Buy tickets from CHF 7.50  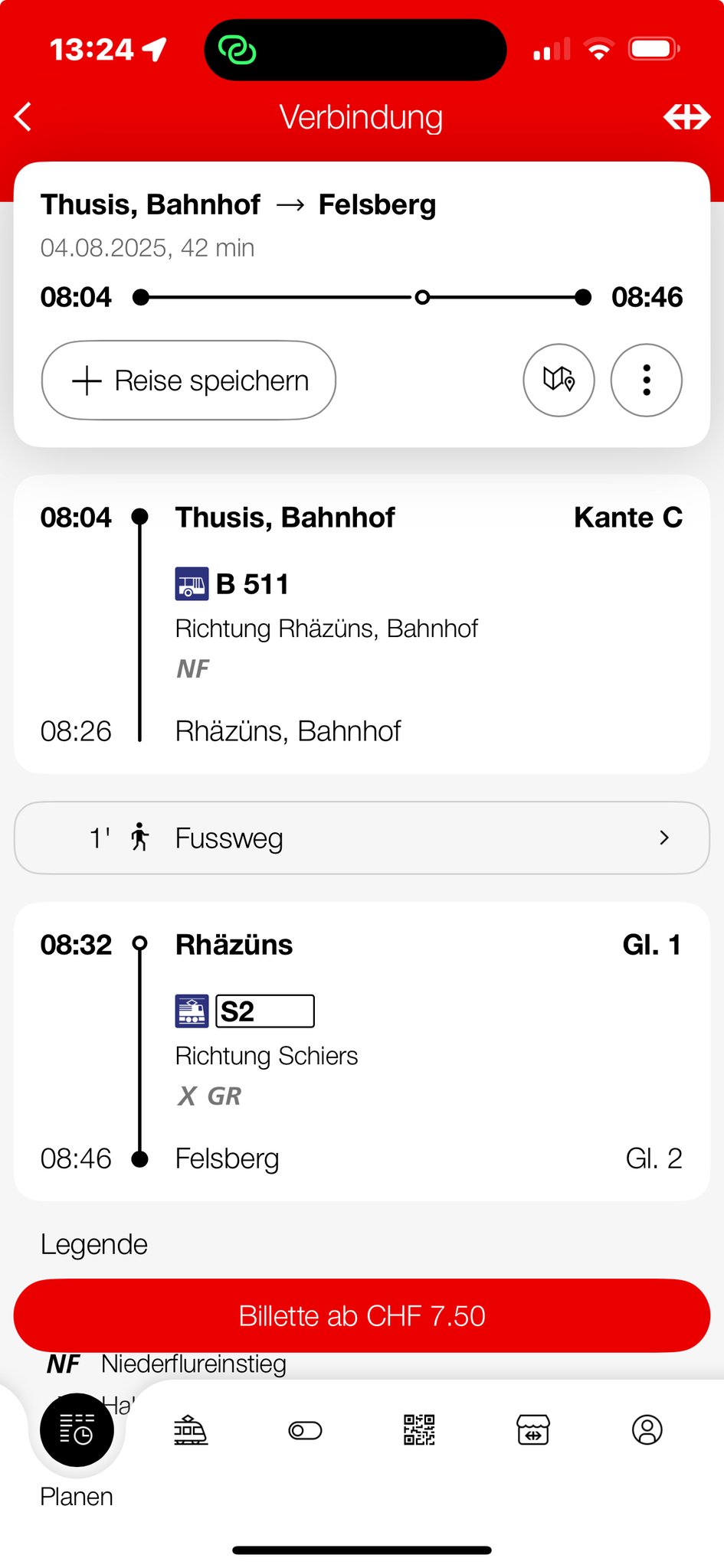point(362,1315)
